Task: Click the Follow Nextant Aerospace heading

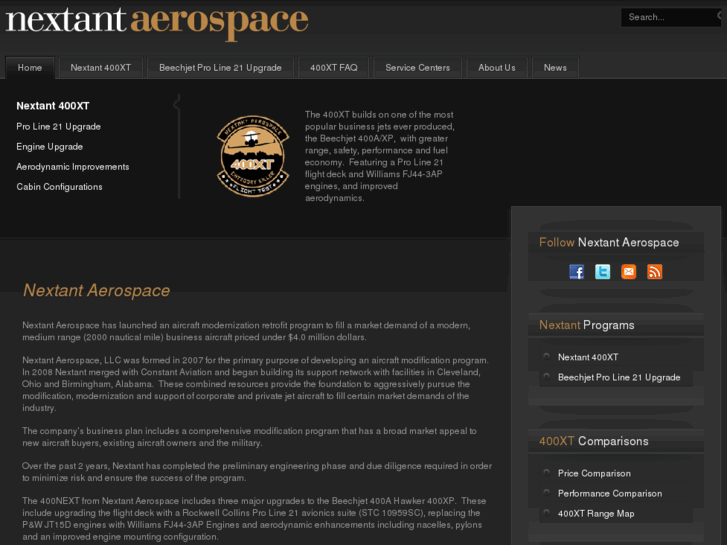Action: [609, 242]
